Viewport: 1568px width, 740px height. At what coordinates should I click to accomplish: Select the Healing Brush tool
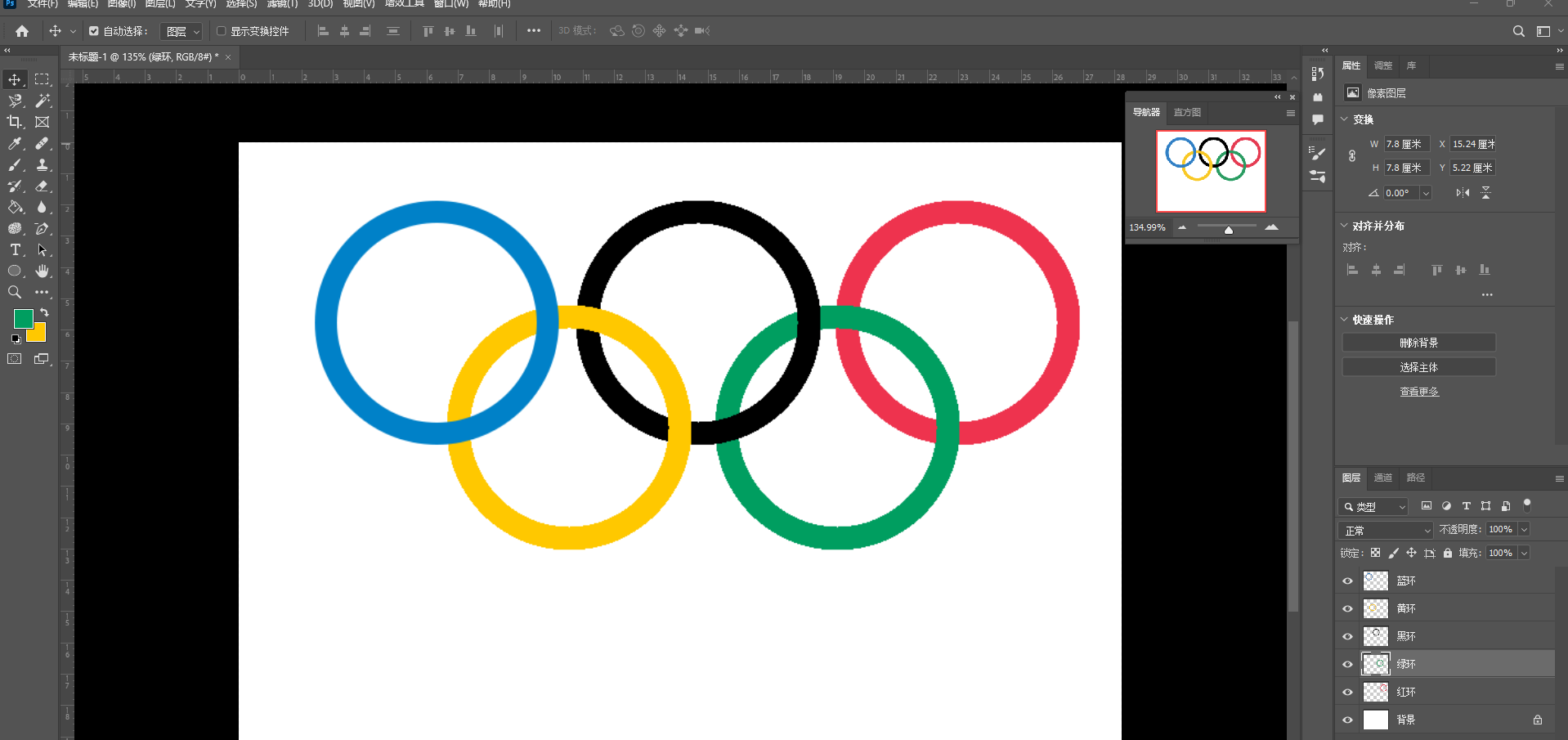(x=43, y=143)
